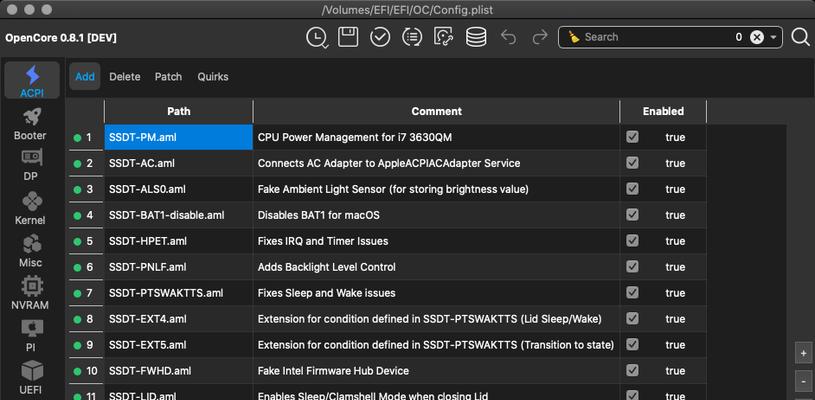
Task: Toggle Enabled checkbox for SSDT-EXT4.aml
Action: [632, 318]
